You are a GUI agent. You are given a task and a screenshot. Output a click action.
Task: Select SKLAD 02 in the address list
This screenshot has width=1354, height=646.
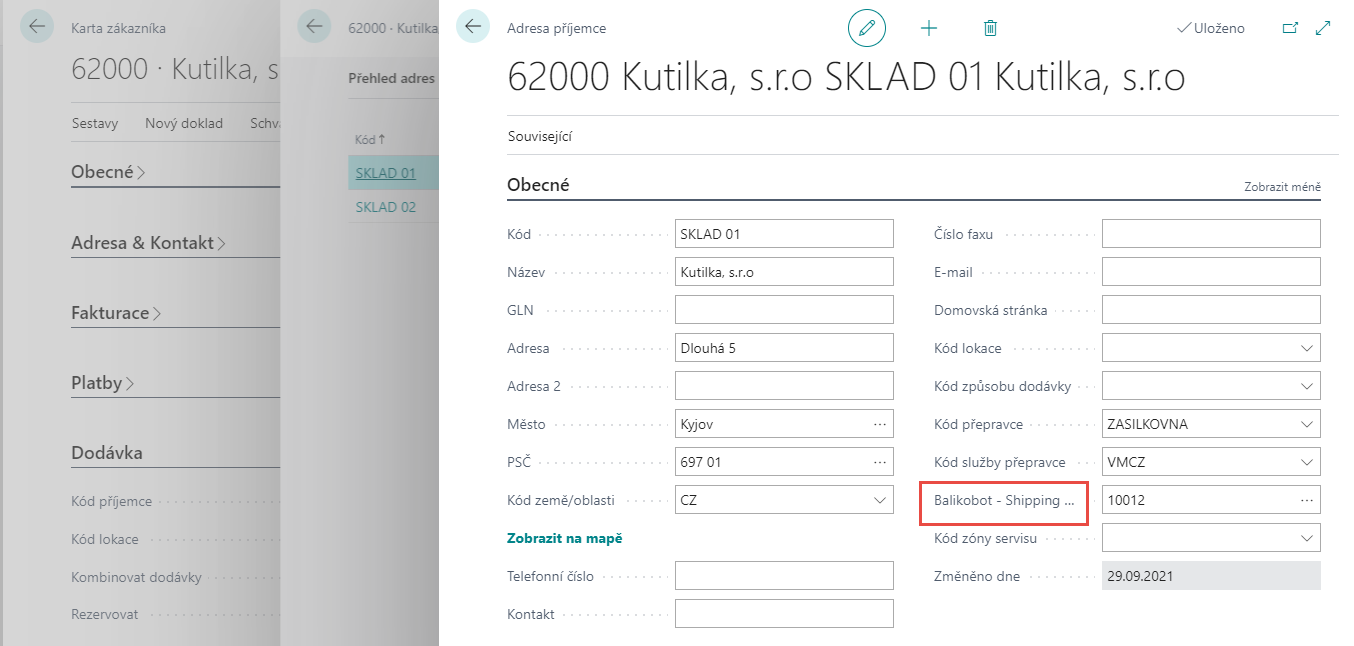coord(383,206)
